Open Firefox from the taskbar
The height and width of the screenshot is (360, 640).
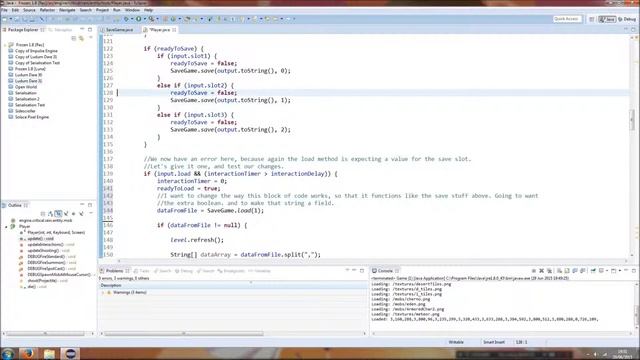click(27, 353)
